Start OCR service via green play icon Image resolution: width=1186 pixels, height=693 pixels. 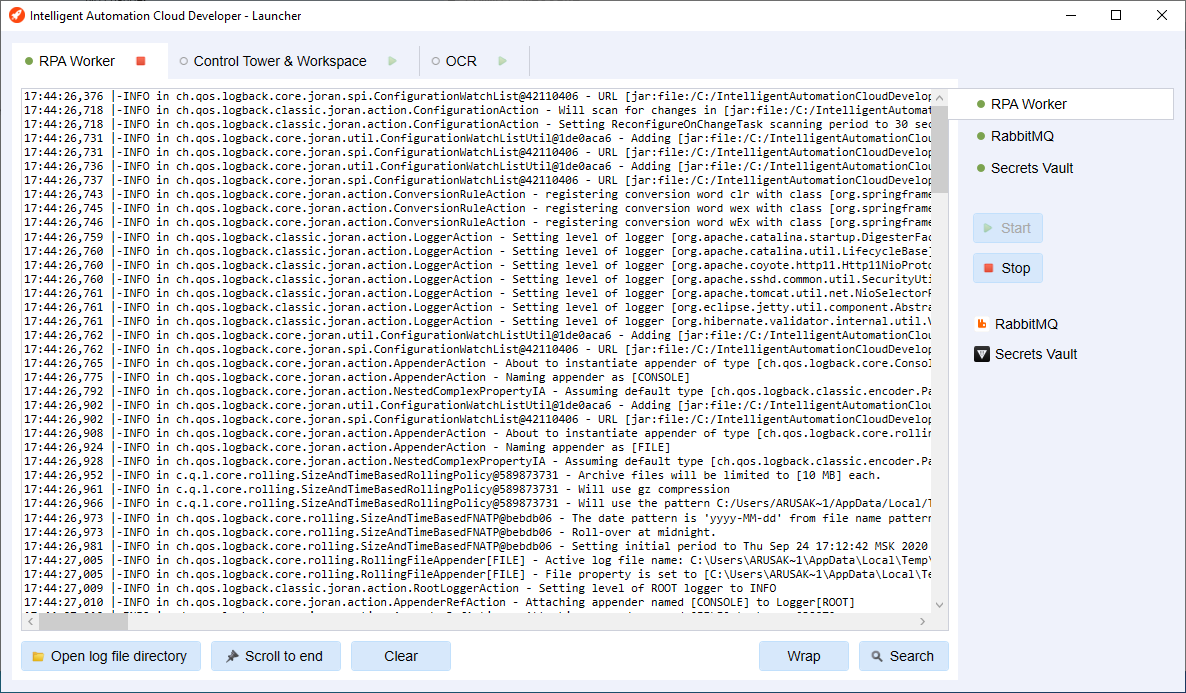pyautogui.click(x=502, y=61)
